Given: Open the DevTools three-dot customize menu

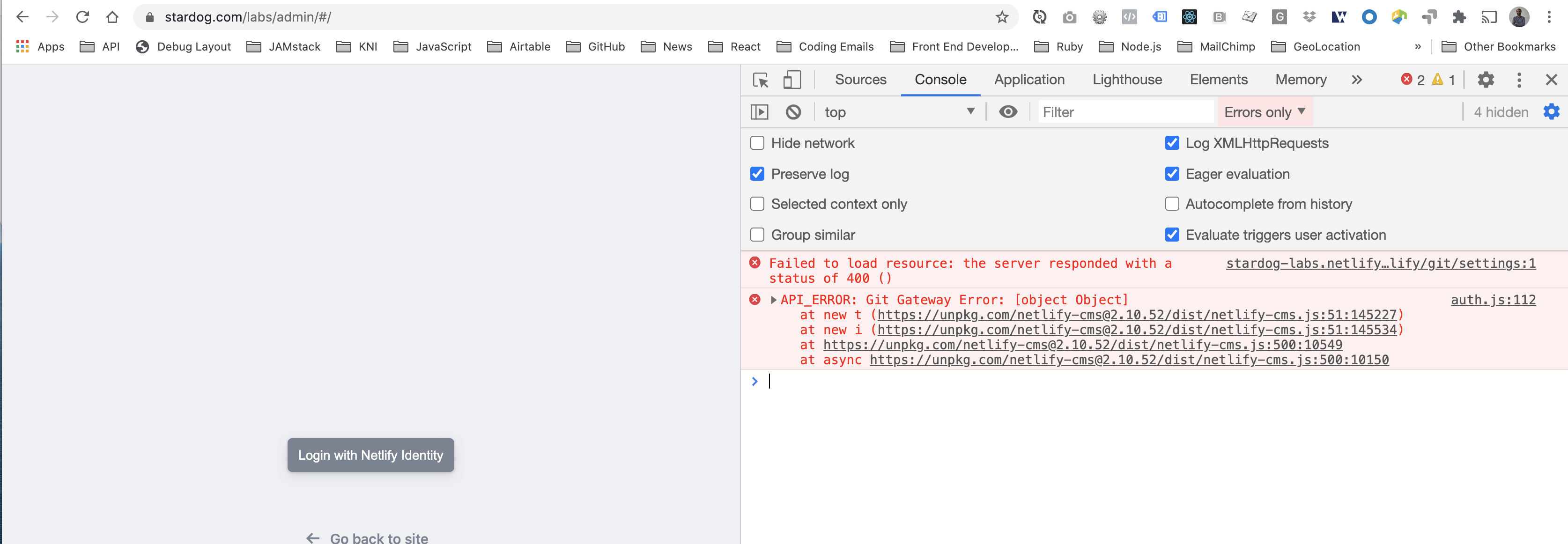Looking at the screenshot, I should pyautogui.click(x=1519, y=79).
